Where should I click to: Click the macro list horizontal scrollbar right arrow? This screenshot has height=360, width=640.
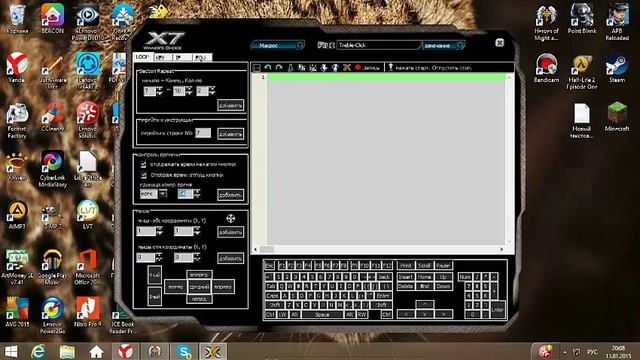pos(502,249)
